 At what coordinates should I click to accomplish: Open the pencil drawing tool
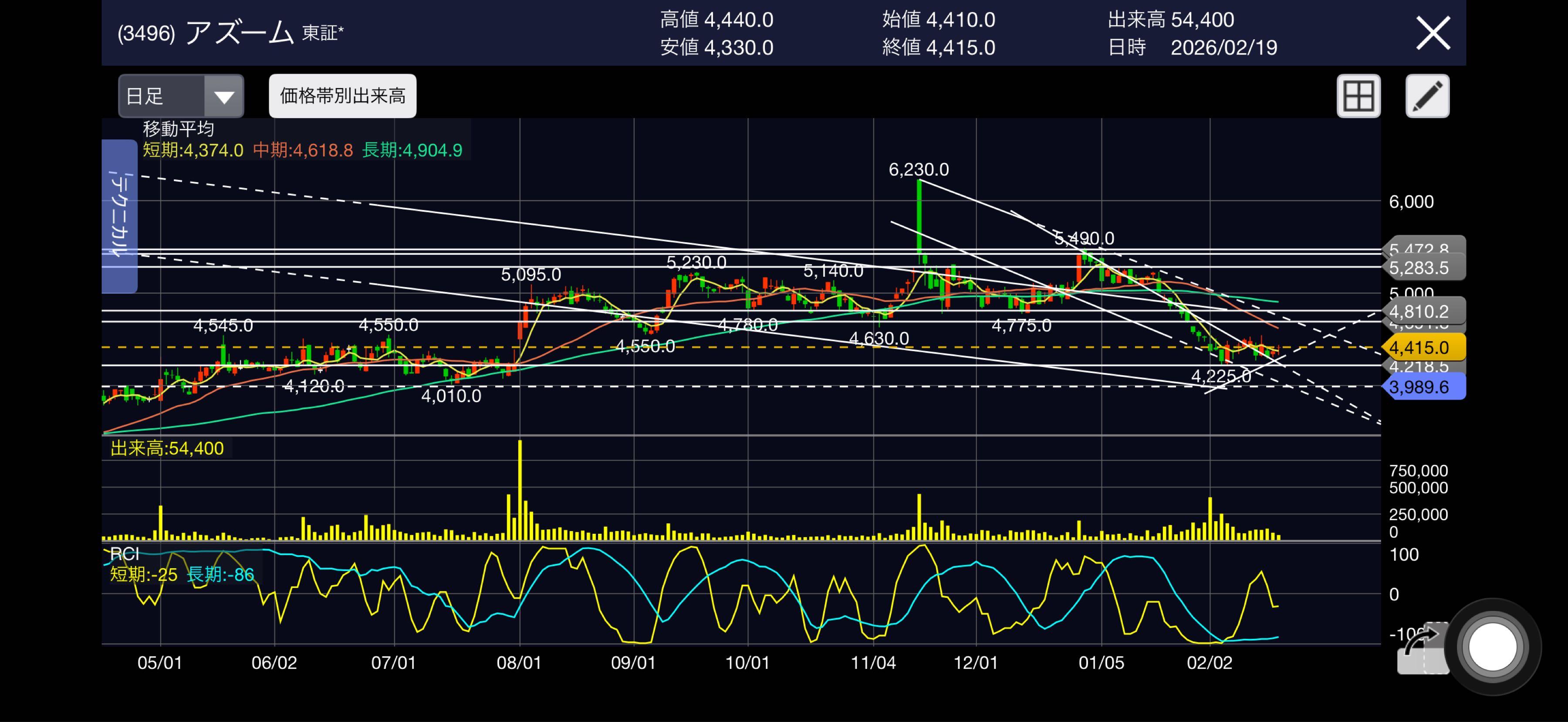(x=1427, y=96)
